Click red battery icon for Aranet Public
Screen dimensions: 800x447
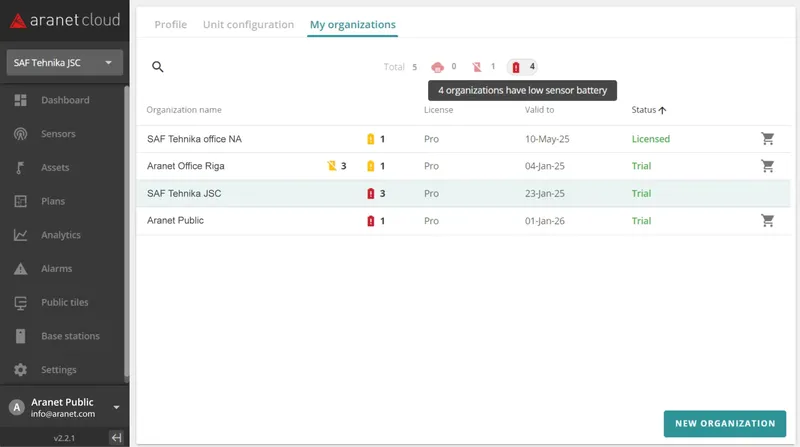tap(371, 221)
